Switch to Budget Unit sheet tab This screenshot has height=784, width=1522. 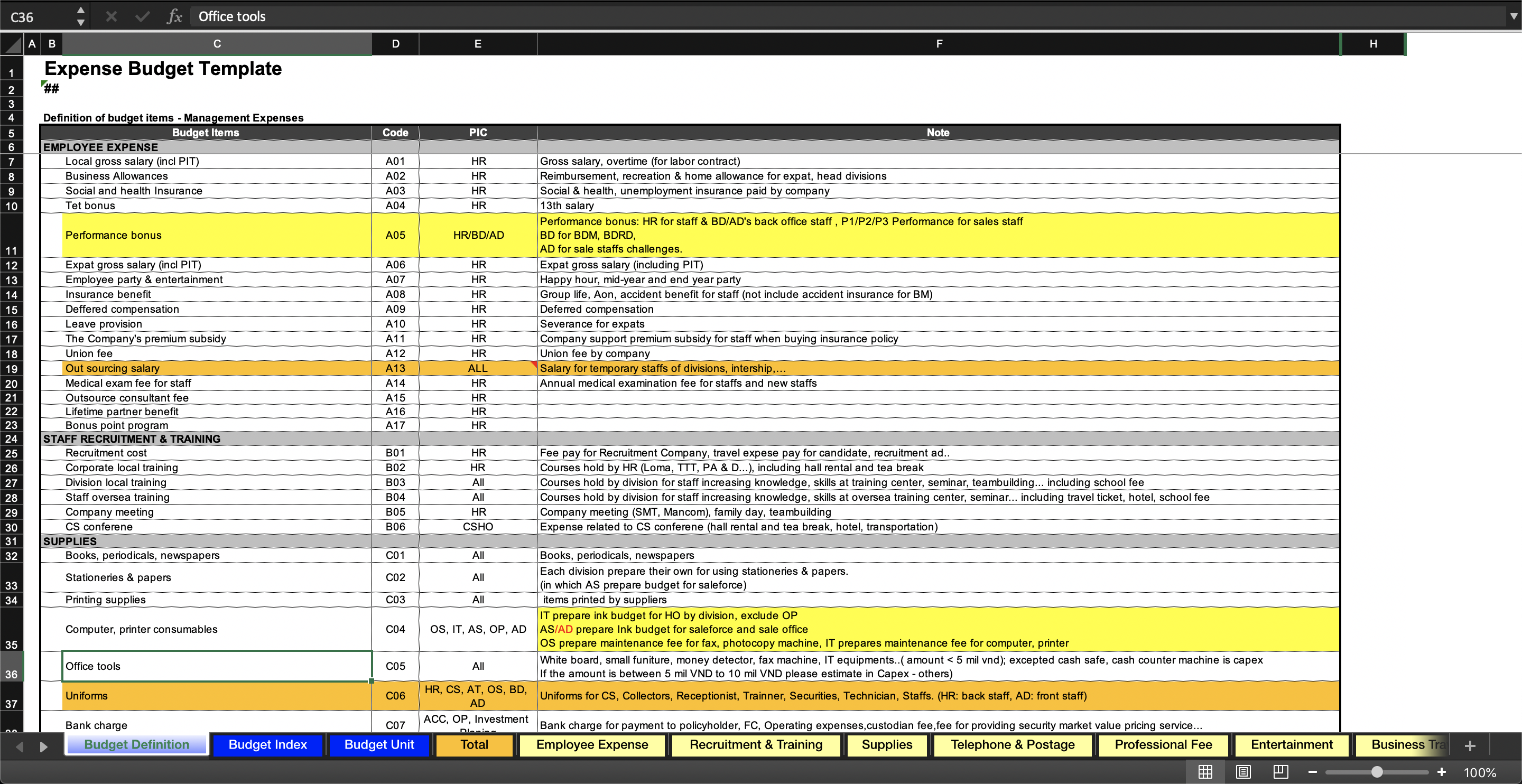click(x=379, y=744)
